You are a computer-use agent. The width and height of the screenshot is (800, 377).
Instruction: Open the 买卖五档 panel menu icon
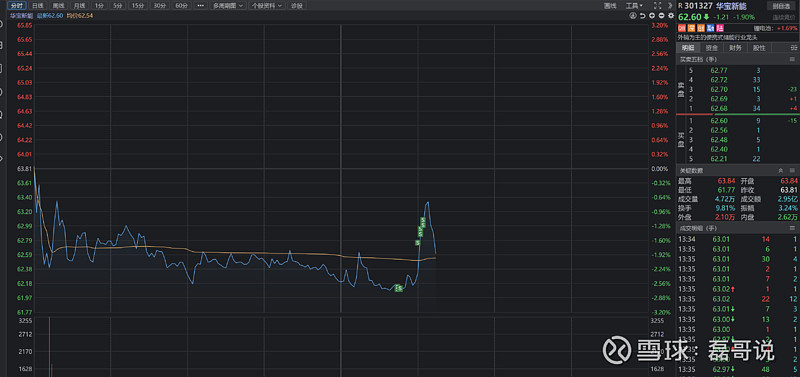pyautogui.click(x=792, y=59)
